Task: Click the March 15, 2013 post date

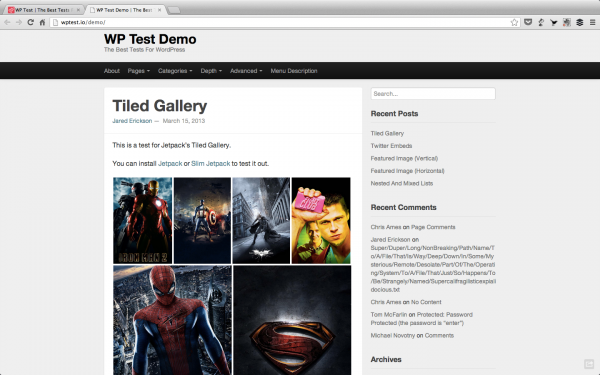Action: tap(184, 121)
